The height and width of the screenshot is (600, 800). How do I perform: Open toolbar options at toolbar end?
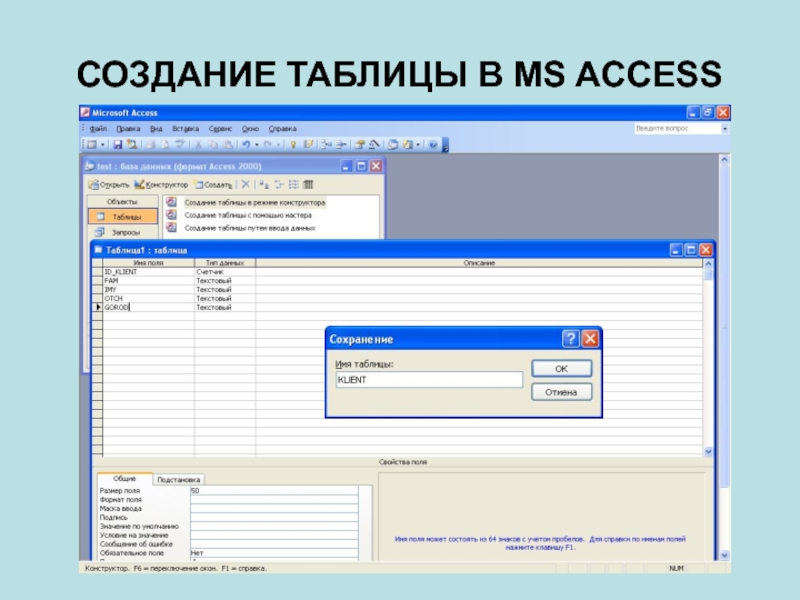pos(445,145)
